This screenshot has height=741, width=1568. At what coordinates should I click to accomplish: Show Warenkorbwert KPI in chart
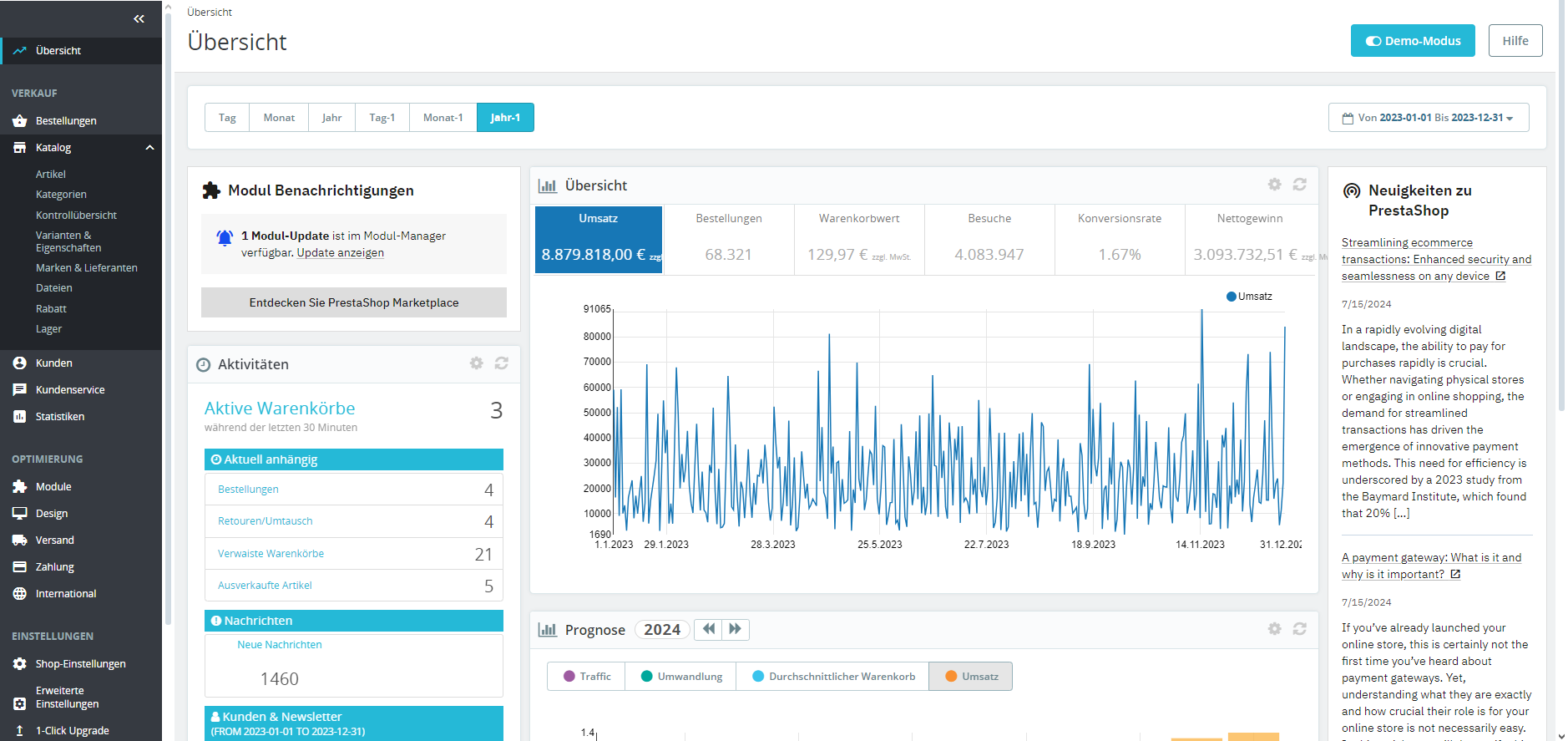[x=859, y=240]
